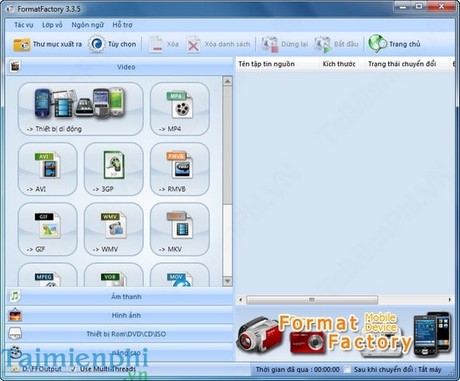Toggle the Use Multi-Threads checkbox
Viewport: 460px width, 381px height.
pos(73,369)
